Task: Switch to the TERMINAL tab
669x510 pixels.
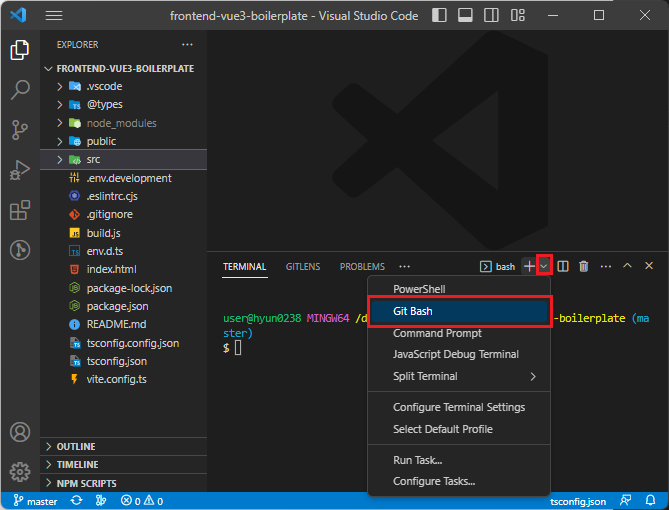Action: [x=244, y=267]
